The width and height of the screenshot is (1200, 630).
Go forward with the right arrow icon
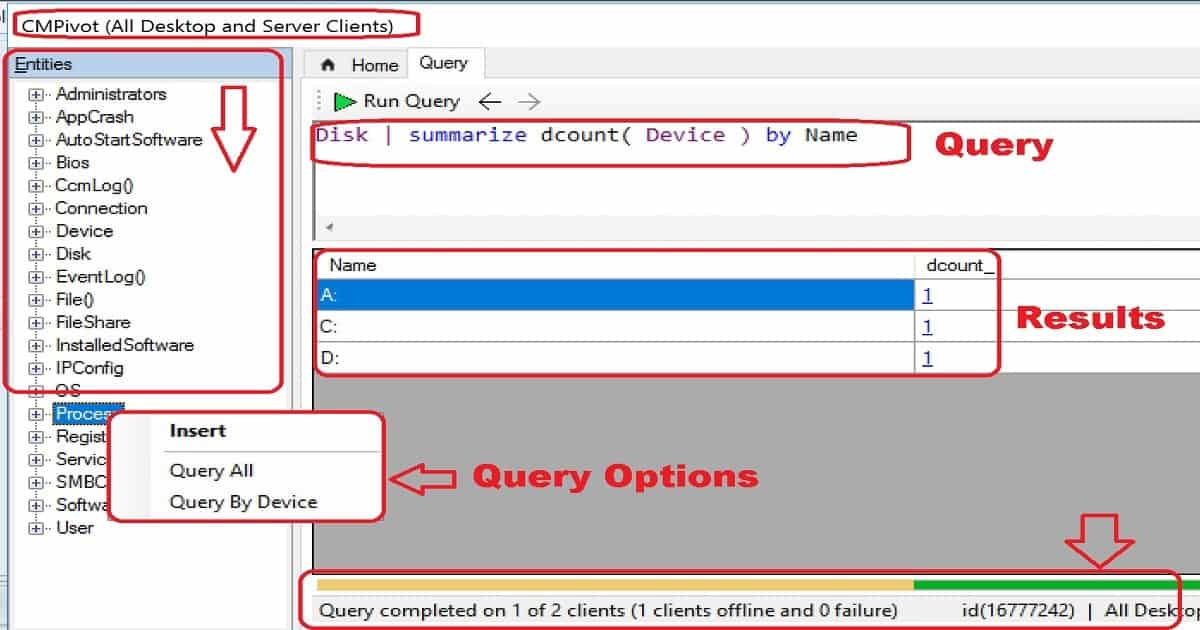(x=530, y=101)
